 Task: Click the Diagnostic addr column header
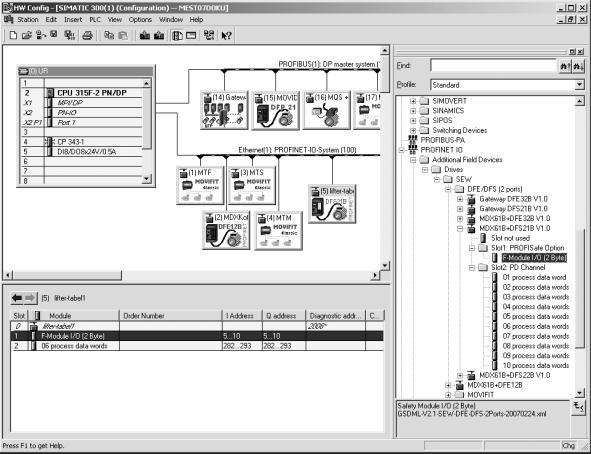(x=335, y=316)
